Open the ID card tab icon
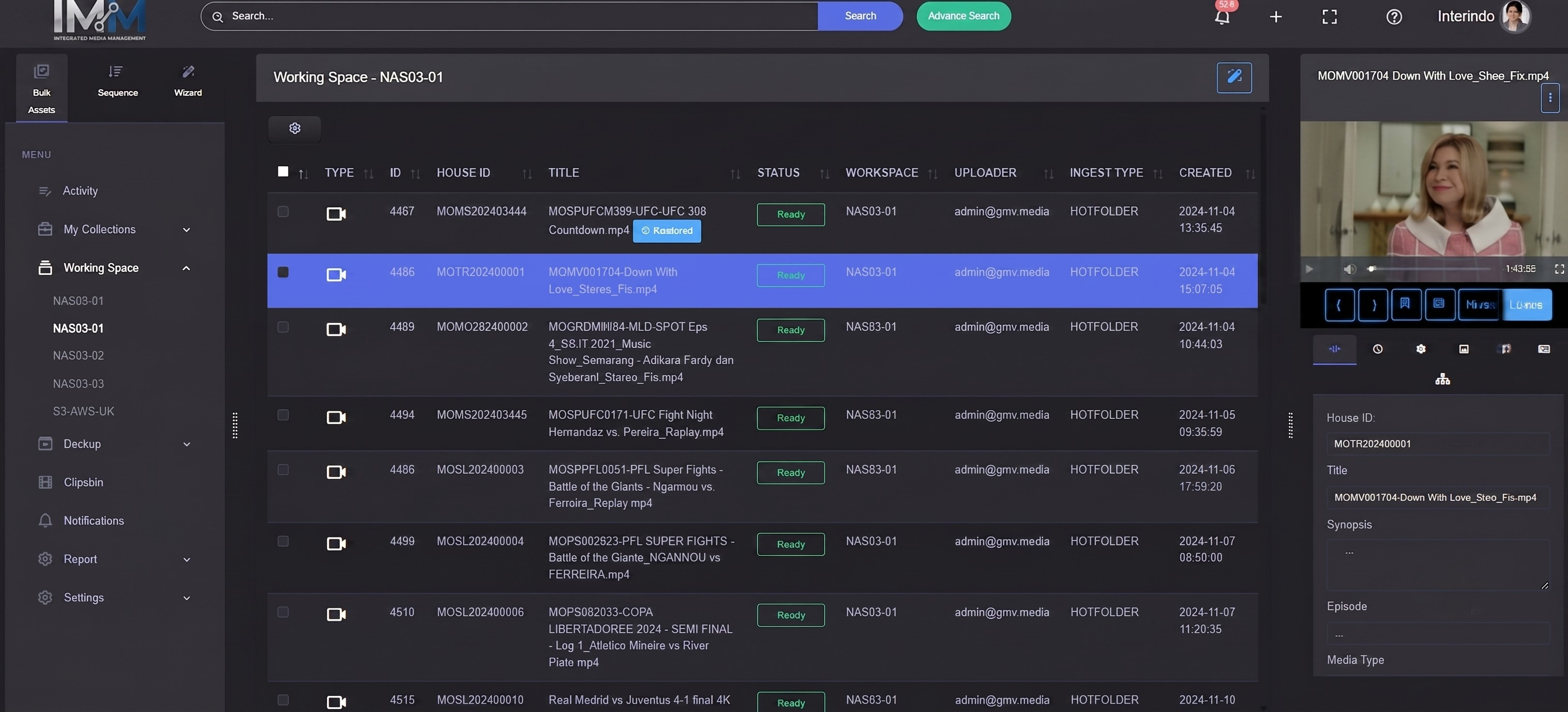Viewport: 1568px width, 712px height. pos(1544,349)
